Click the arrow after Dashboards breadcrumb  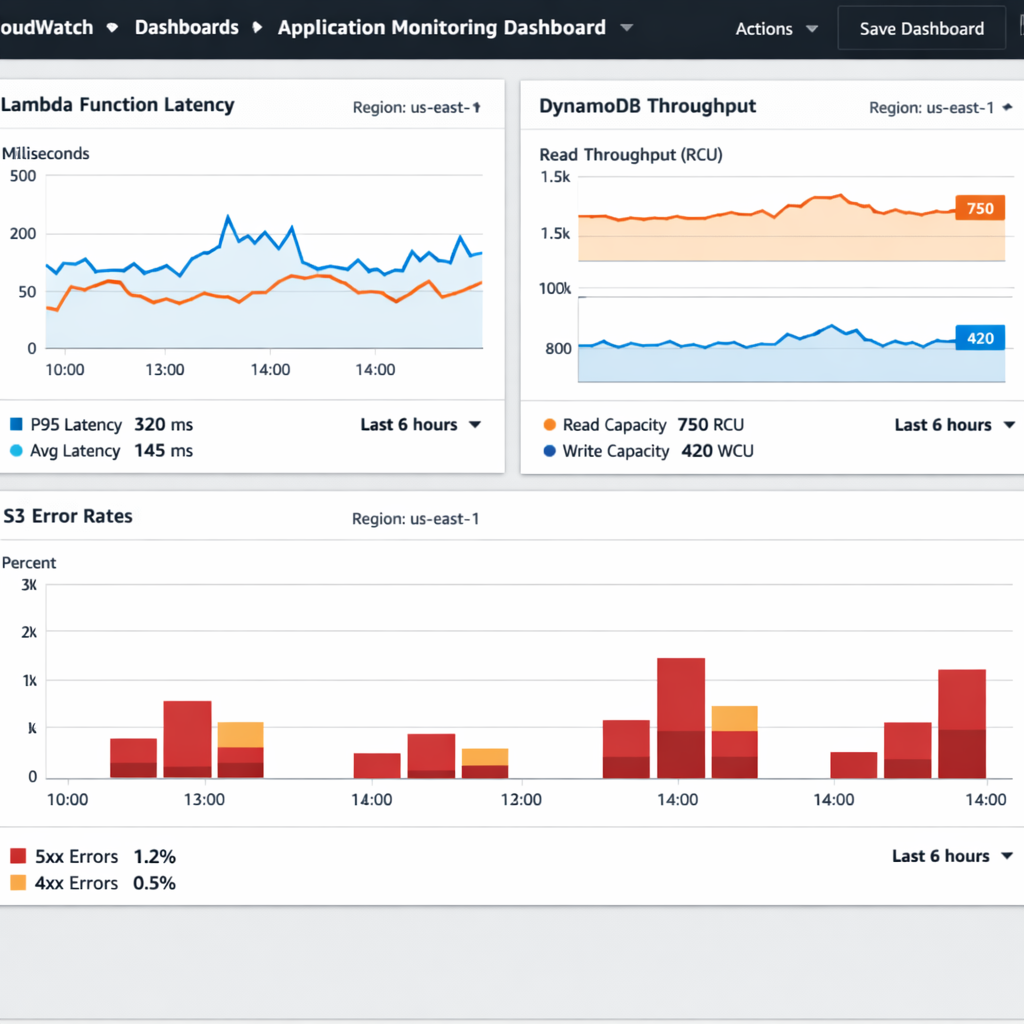257,27
